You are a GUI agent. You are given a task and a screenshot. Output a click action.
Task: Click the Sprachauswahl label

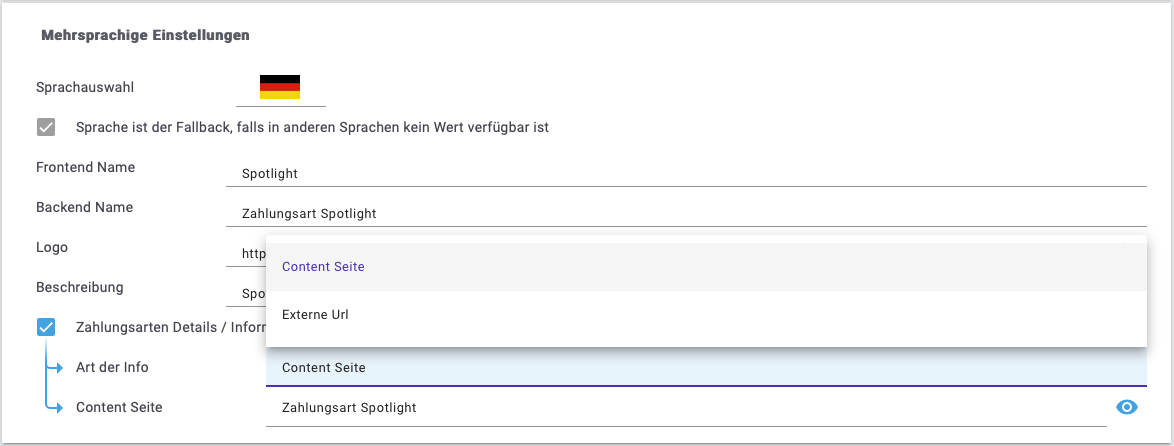click(x=85, y=87)
